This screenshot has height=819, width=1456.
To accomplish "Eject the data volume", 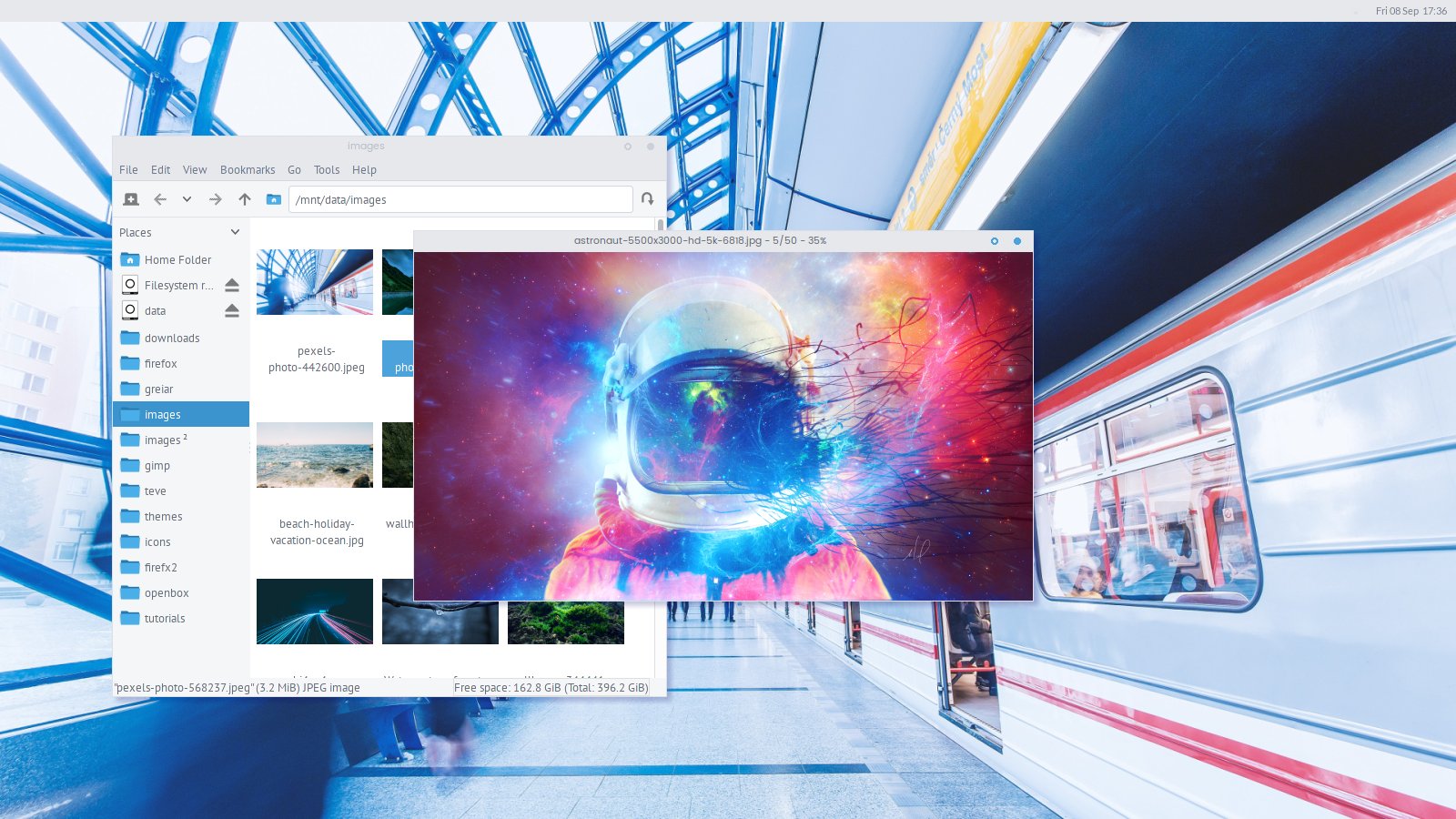I will click(232, 311).
